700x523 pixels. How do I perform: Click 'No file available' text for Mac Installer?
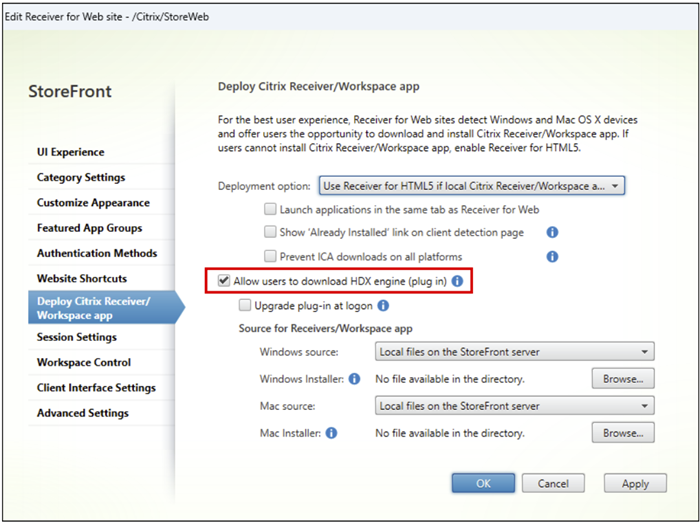click(x=450, y=433)
